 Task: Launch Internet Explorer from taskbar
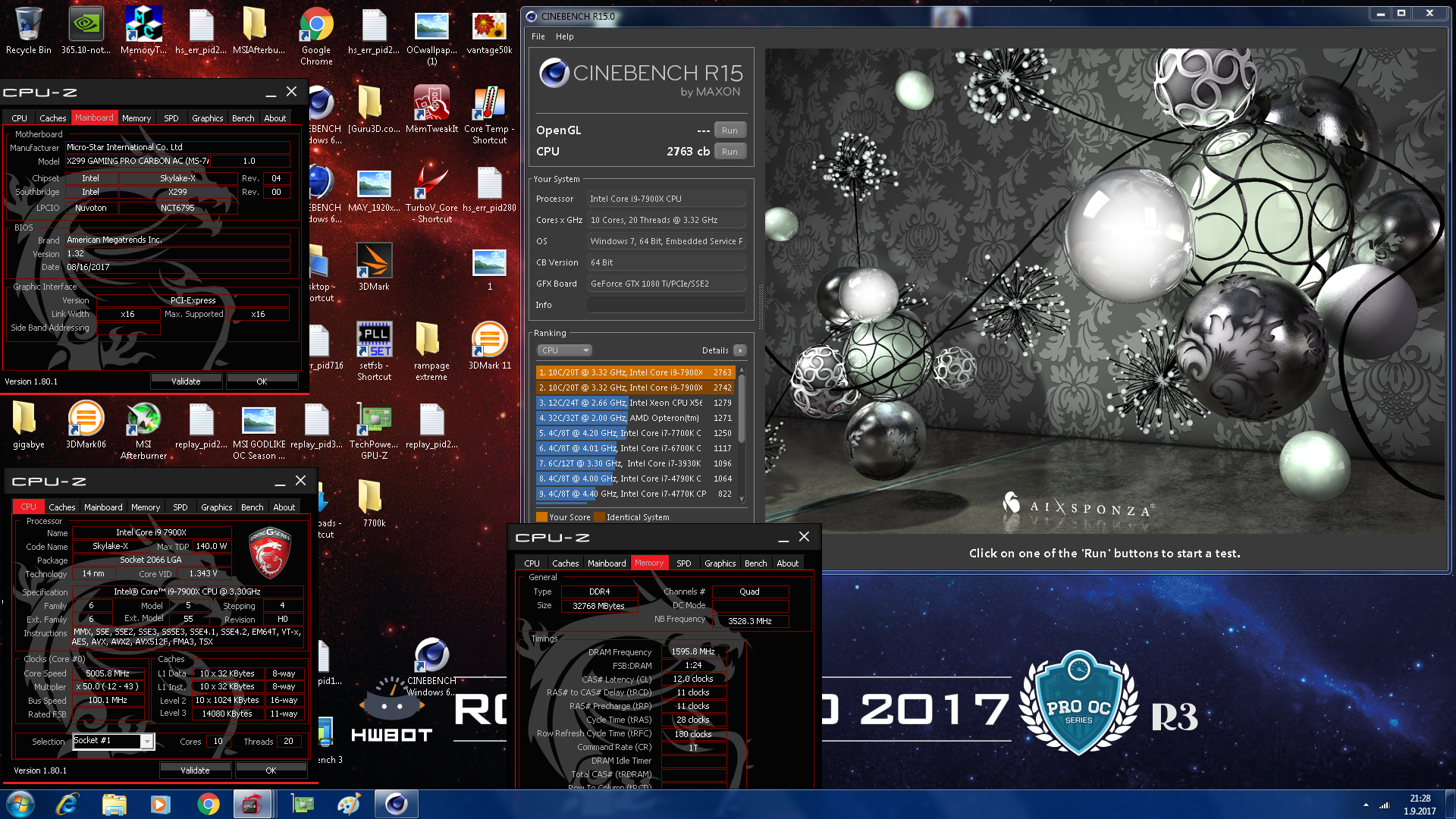pos(67,804)
